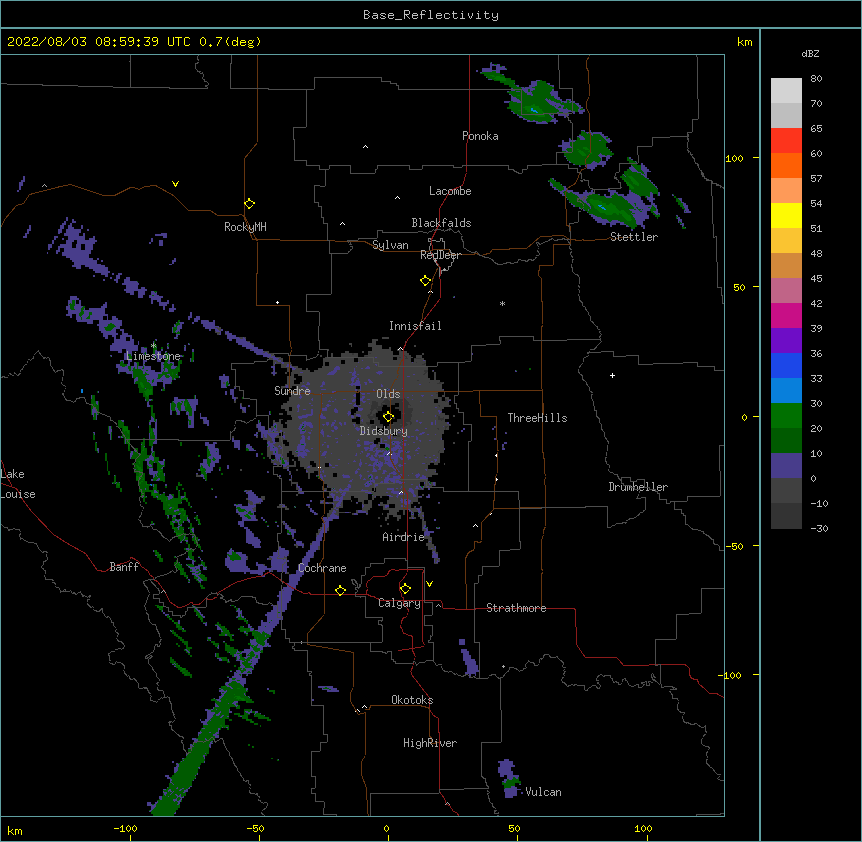Click the dBZ legend heading
The image size is (862, 842).
[x=810, y=53]
